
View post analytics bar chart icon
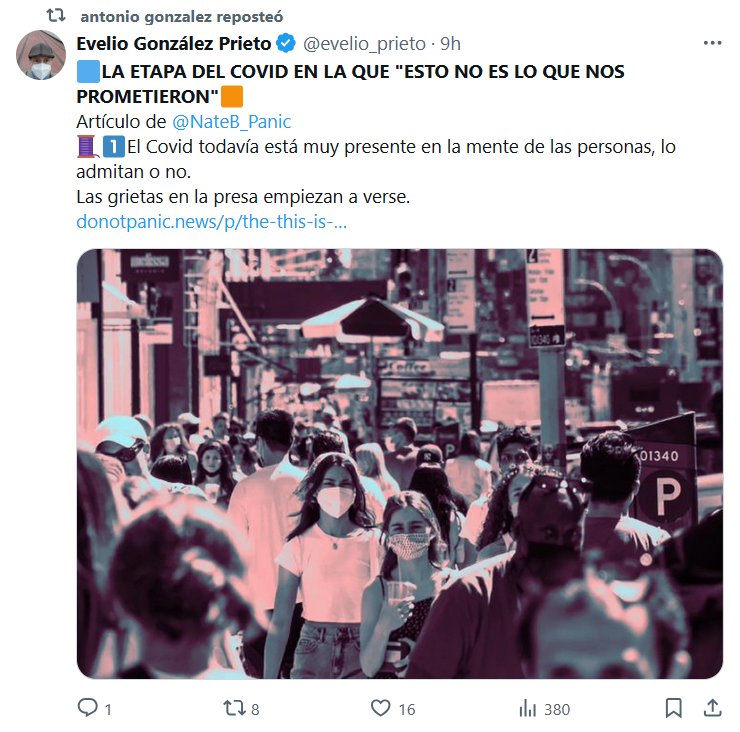click(x=528, y=708)
